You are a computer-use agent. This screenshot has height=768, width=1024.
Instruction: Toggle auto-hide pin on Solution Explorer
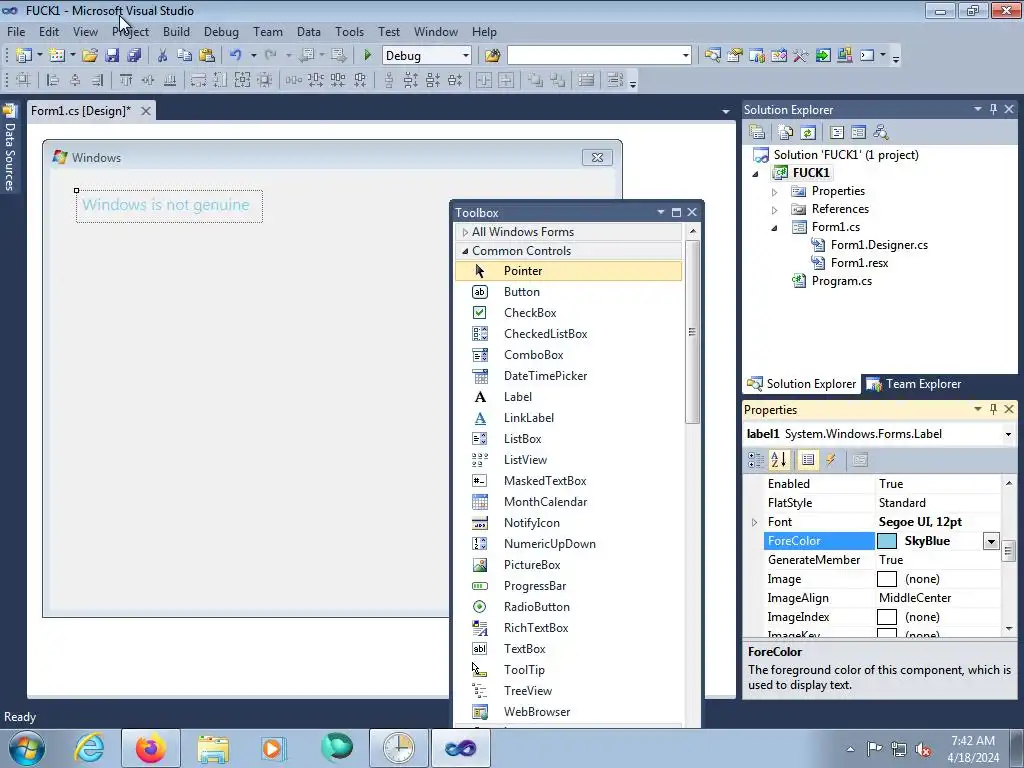click(993, 109)
